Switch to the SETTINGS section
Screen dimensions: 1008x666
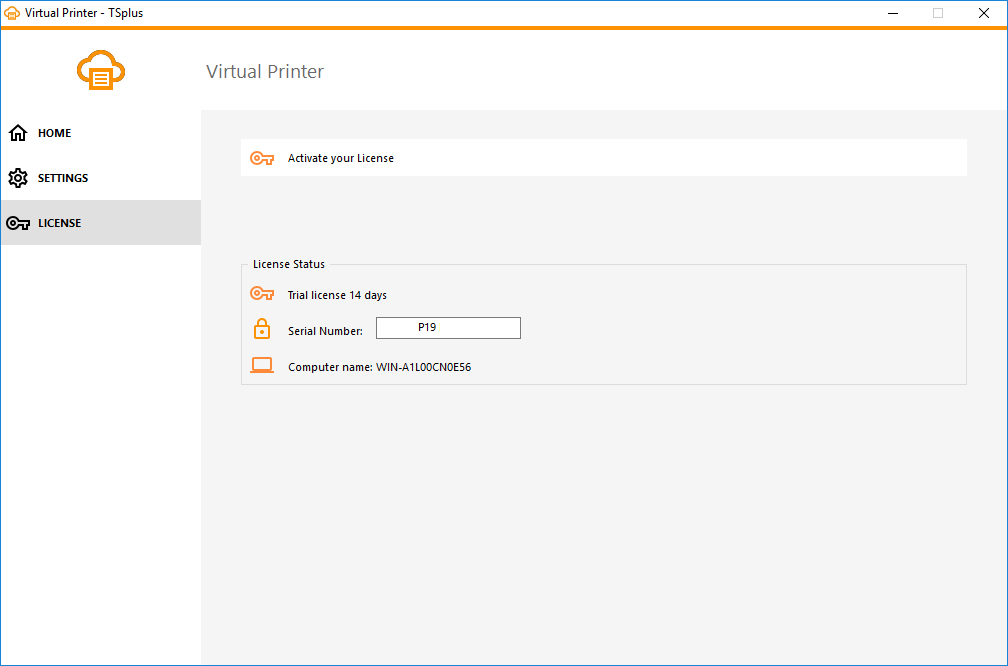(x=64, y=177)
